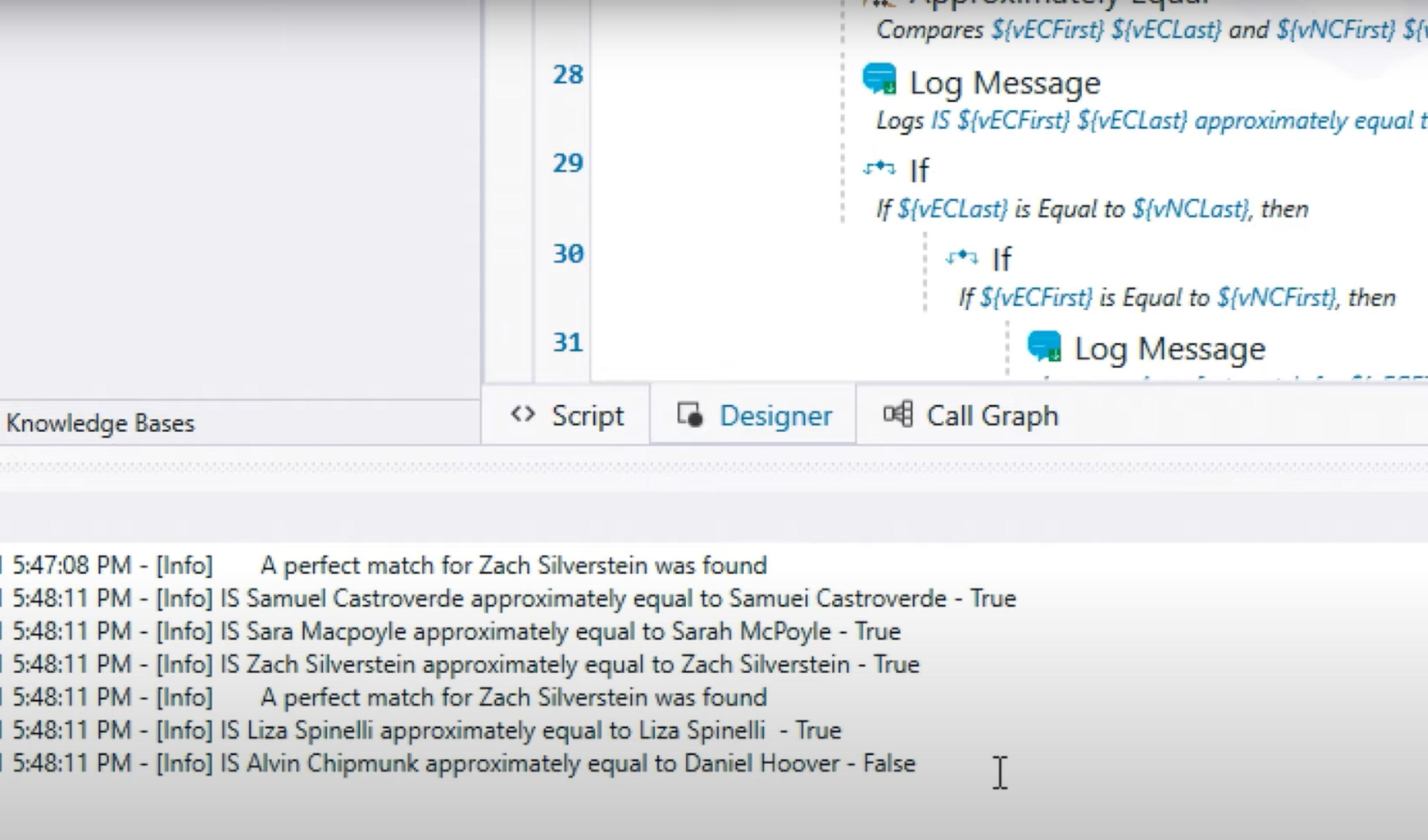Select the Samuel Castroverde log entry
This screenshot has width=1428, height=840.
click(x=514, y=599)
